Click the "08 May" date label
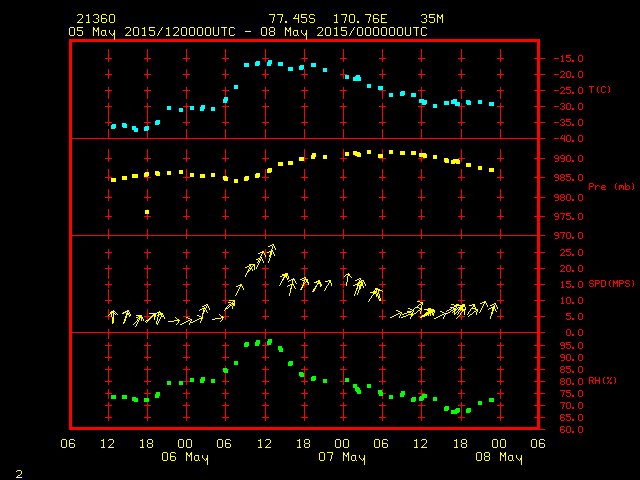 tap(499, 458)
